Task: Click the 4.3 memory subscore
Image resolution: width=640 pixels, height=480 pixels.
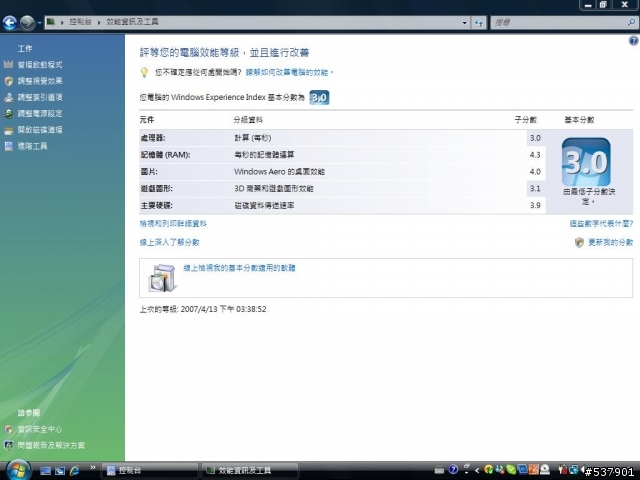Action: (535, 155)
